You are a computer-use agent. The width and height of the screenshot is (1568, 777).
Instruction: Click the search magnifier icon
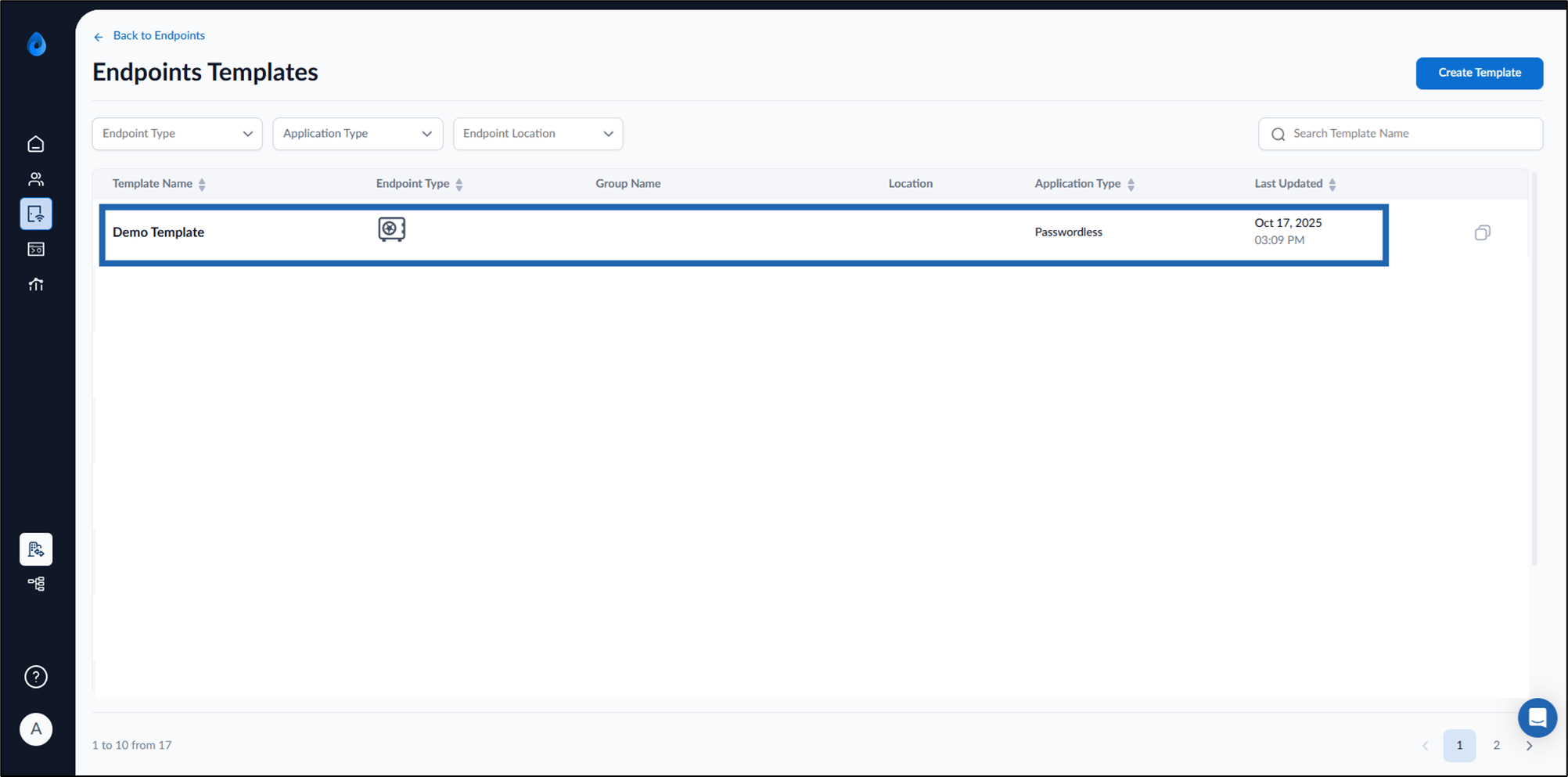[x=1278, y=135]
